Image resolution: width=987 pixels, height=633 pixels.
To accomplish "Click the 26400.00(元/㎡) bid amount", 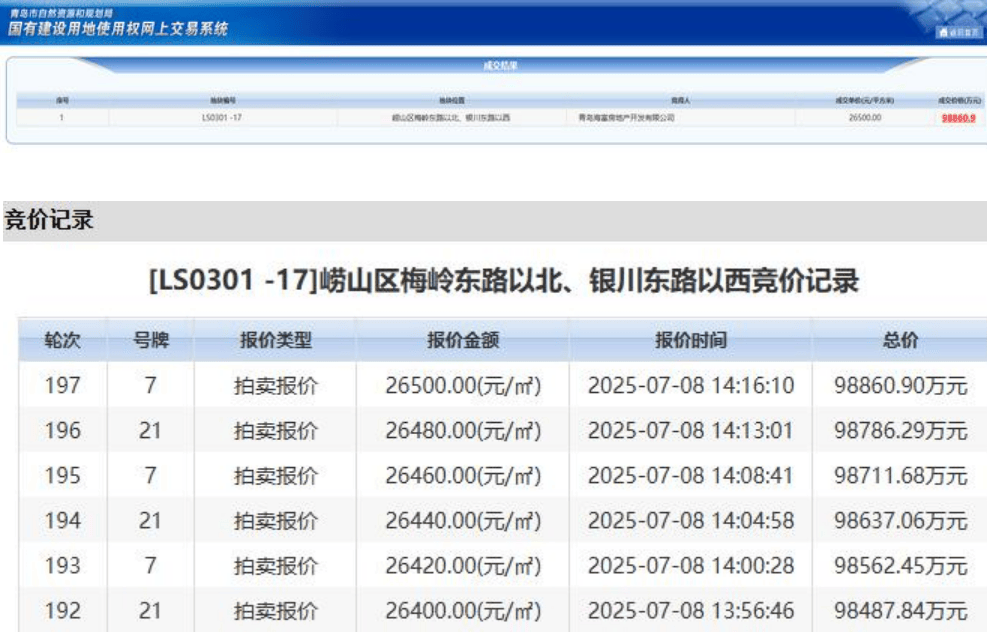I will click(x=463, y=612).
